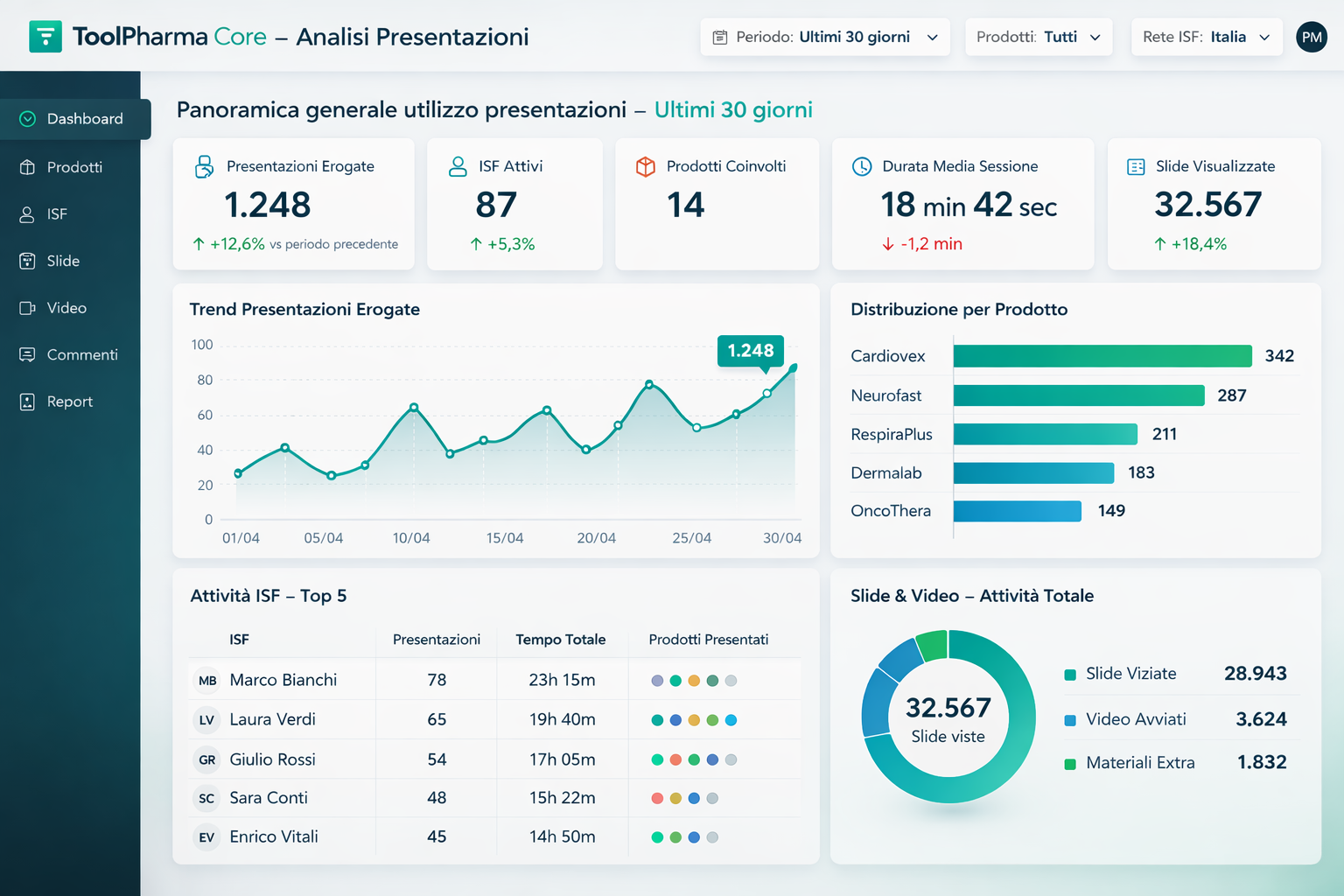Image resolution: width=1344 pixels, height=896 pixels.
Task: Click the Slide Visualizzate card icon
Action: tap(1136, 166)
